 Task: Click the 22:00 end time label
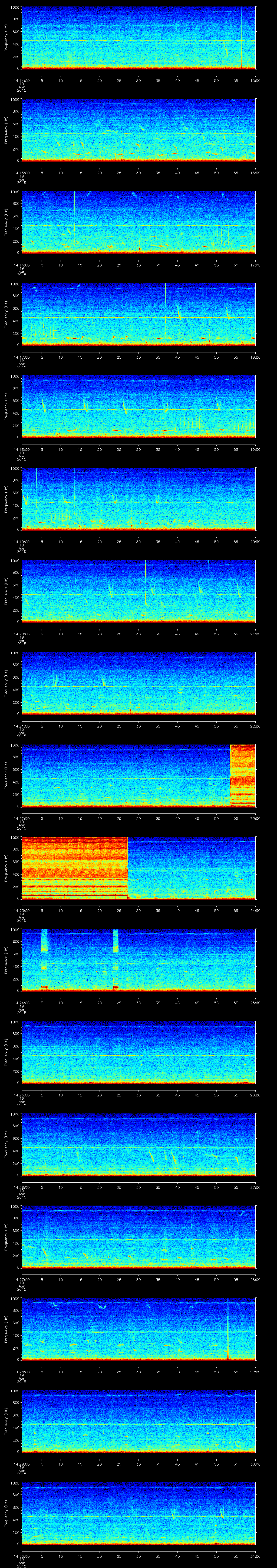256,726
